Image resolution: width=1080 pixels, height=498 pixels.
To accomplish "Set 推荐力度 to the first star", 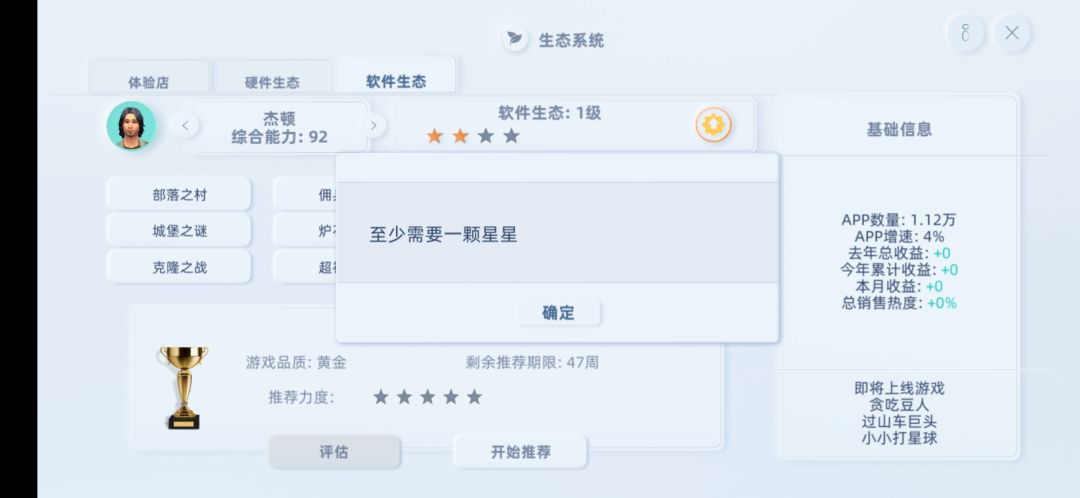I will tap(381, 397).
